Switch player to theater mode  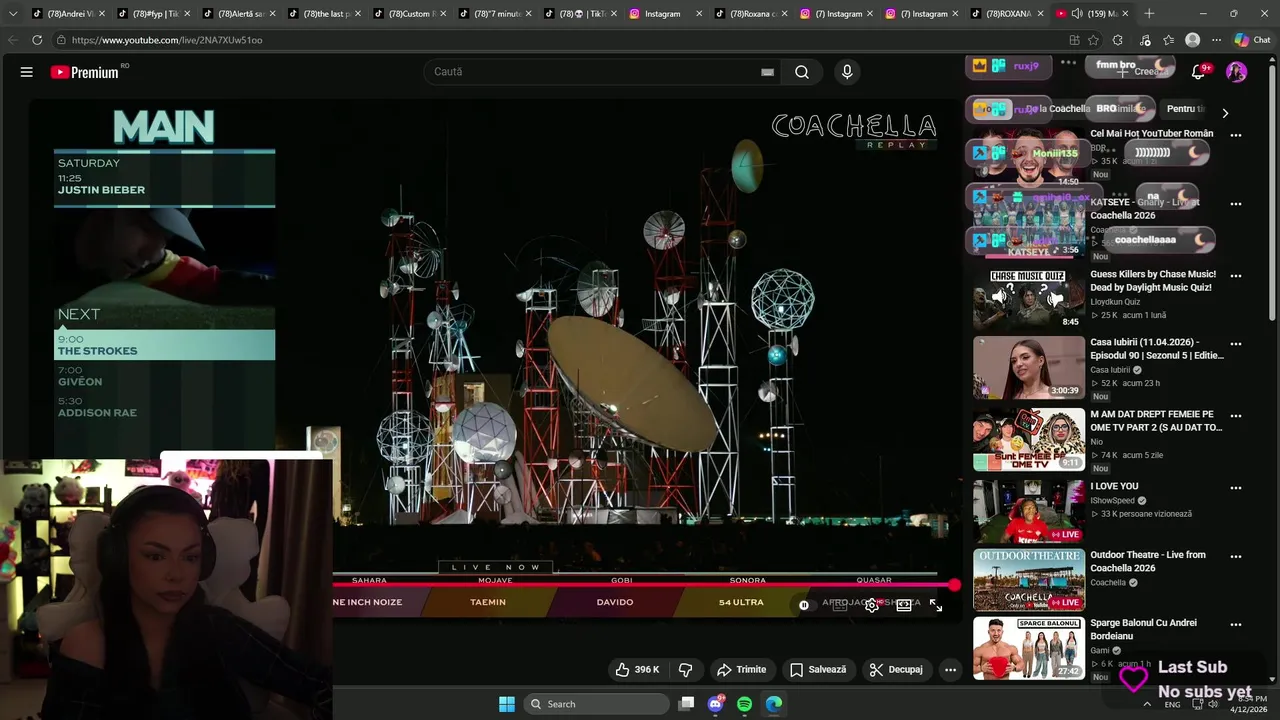point(904,605)
